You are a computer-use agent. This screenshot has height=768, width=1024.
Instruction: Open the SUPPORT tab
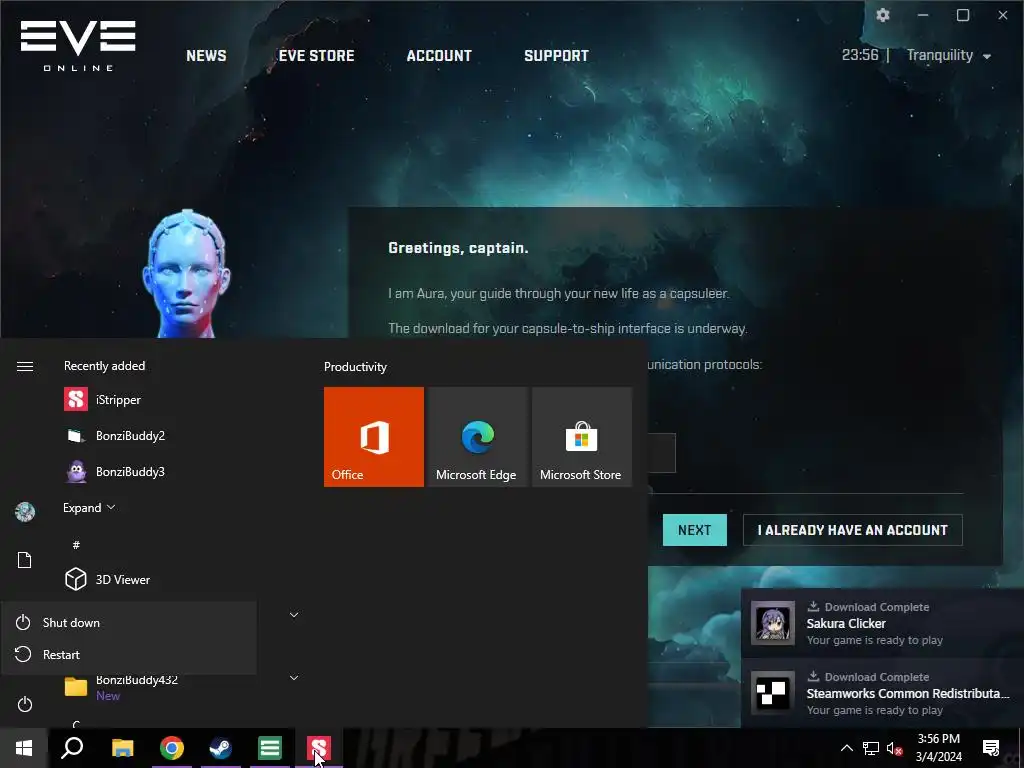[556, 56]
